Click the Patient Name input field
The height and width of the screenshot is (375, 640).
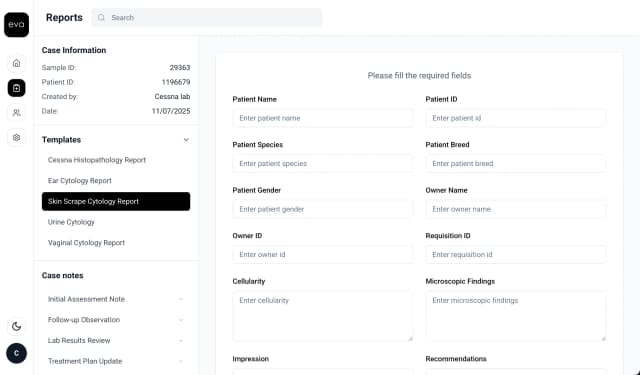[x=322, y=118]
